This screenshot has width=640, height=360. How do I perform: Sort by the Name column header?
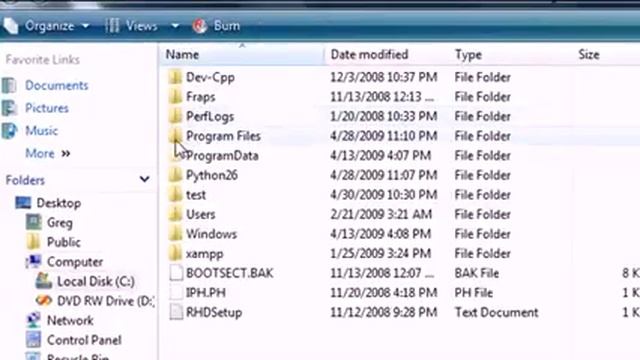[x=182, y=55]
